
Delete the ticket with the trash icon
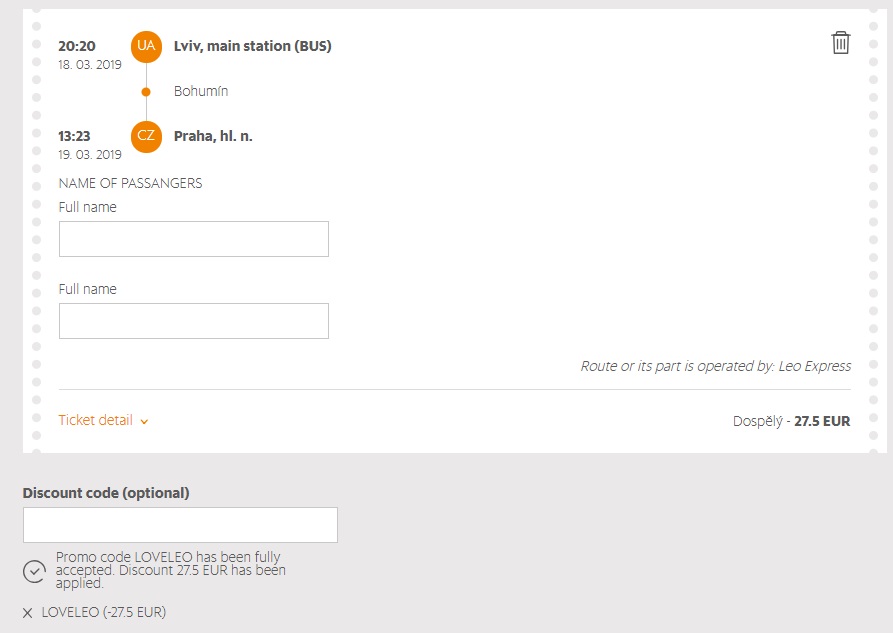tap(841, 42)
